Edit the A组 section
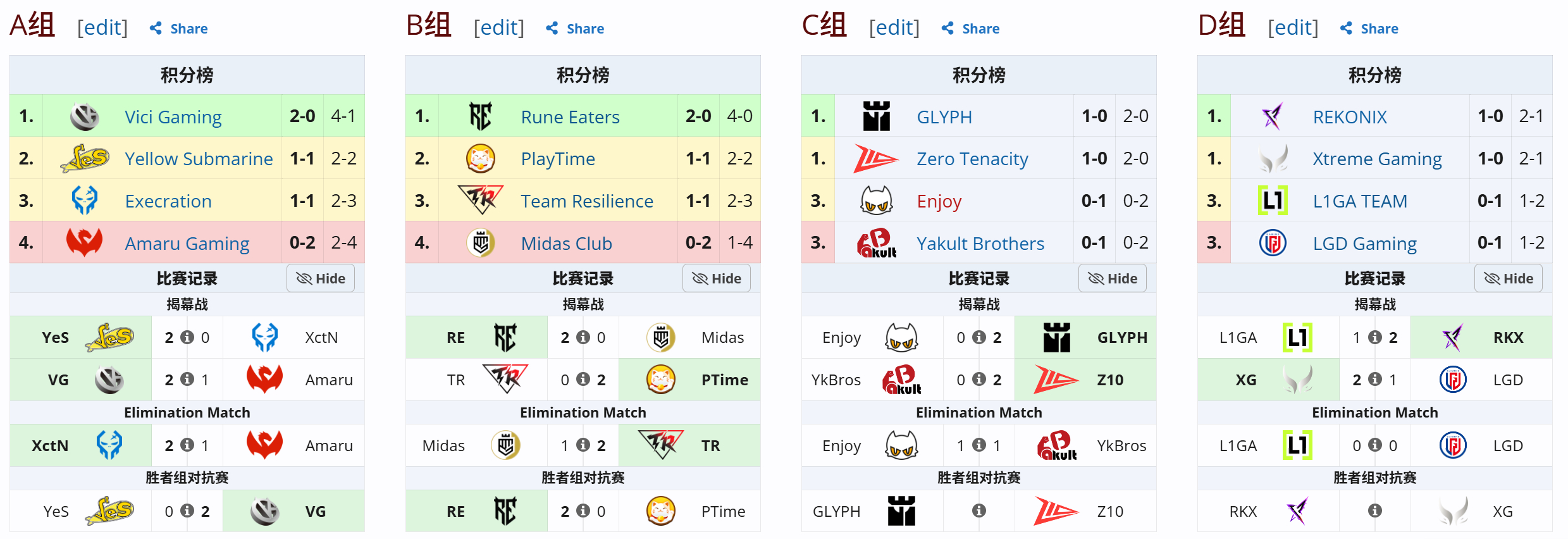Screen dimensions: 1568x539 tap(102, 28)
